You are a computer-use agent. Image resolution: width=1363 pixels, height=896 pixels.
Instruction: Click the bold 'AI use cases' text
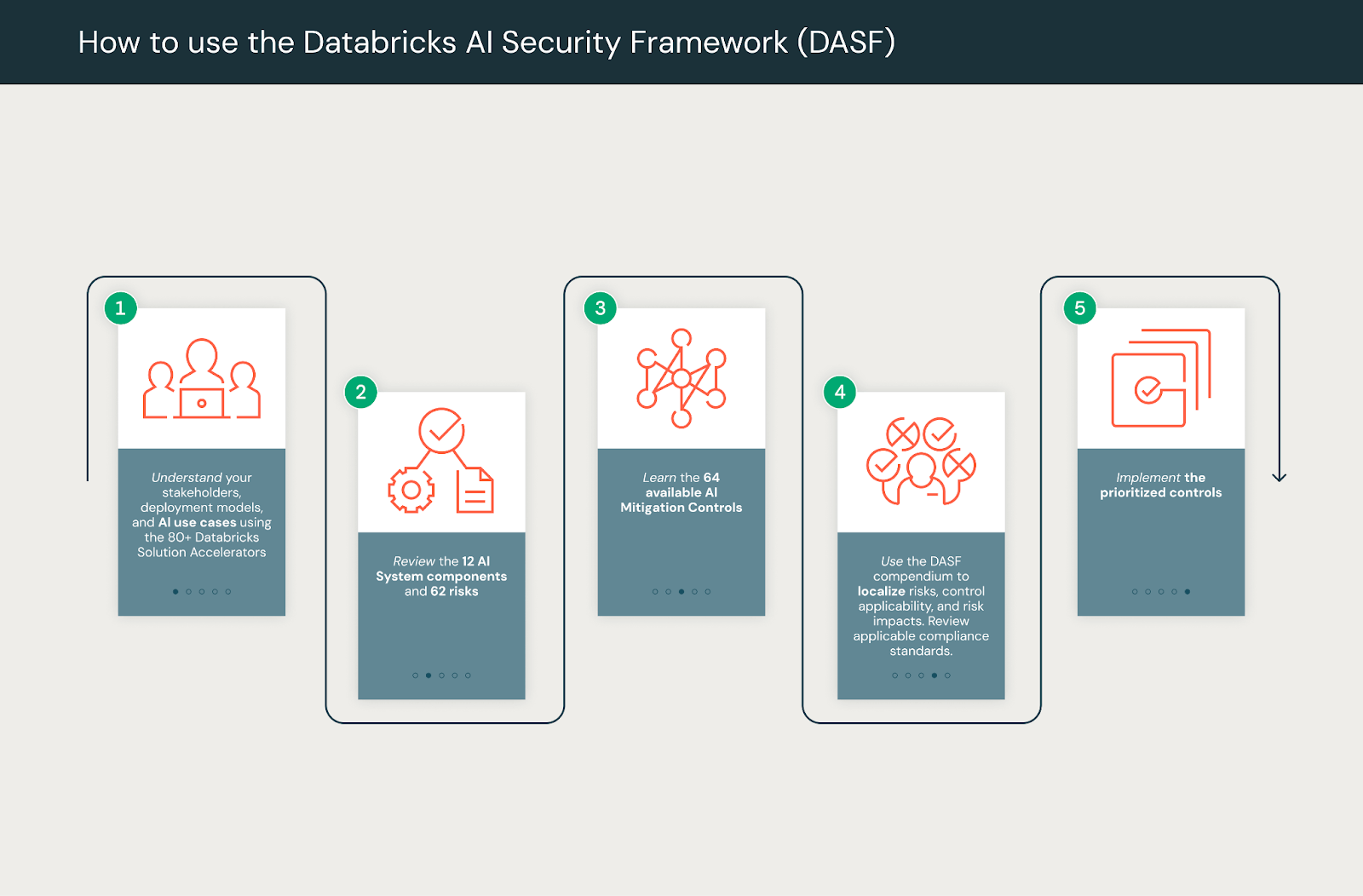pyautogui.click(x=197, y=522)
